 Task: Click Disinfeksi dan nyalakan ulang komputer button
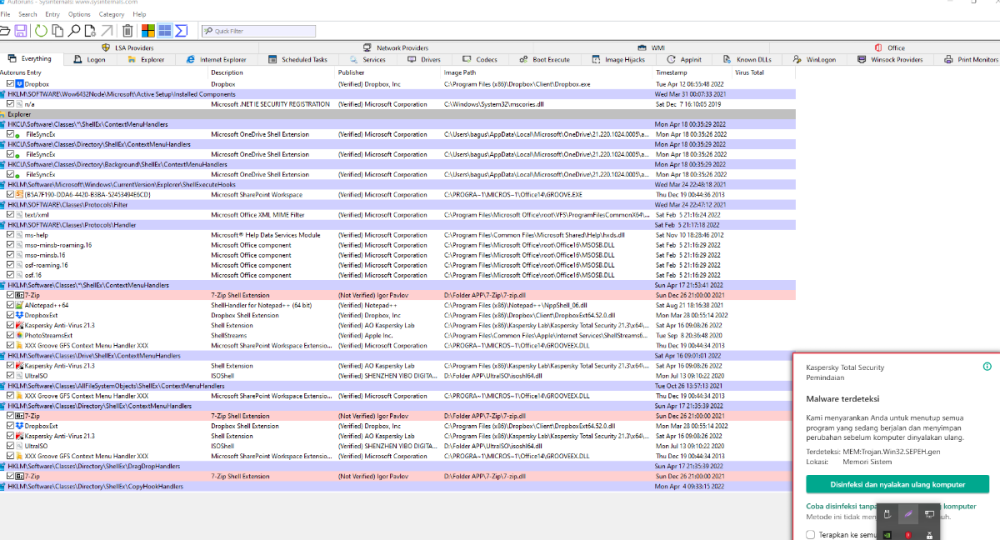897,485
